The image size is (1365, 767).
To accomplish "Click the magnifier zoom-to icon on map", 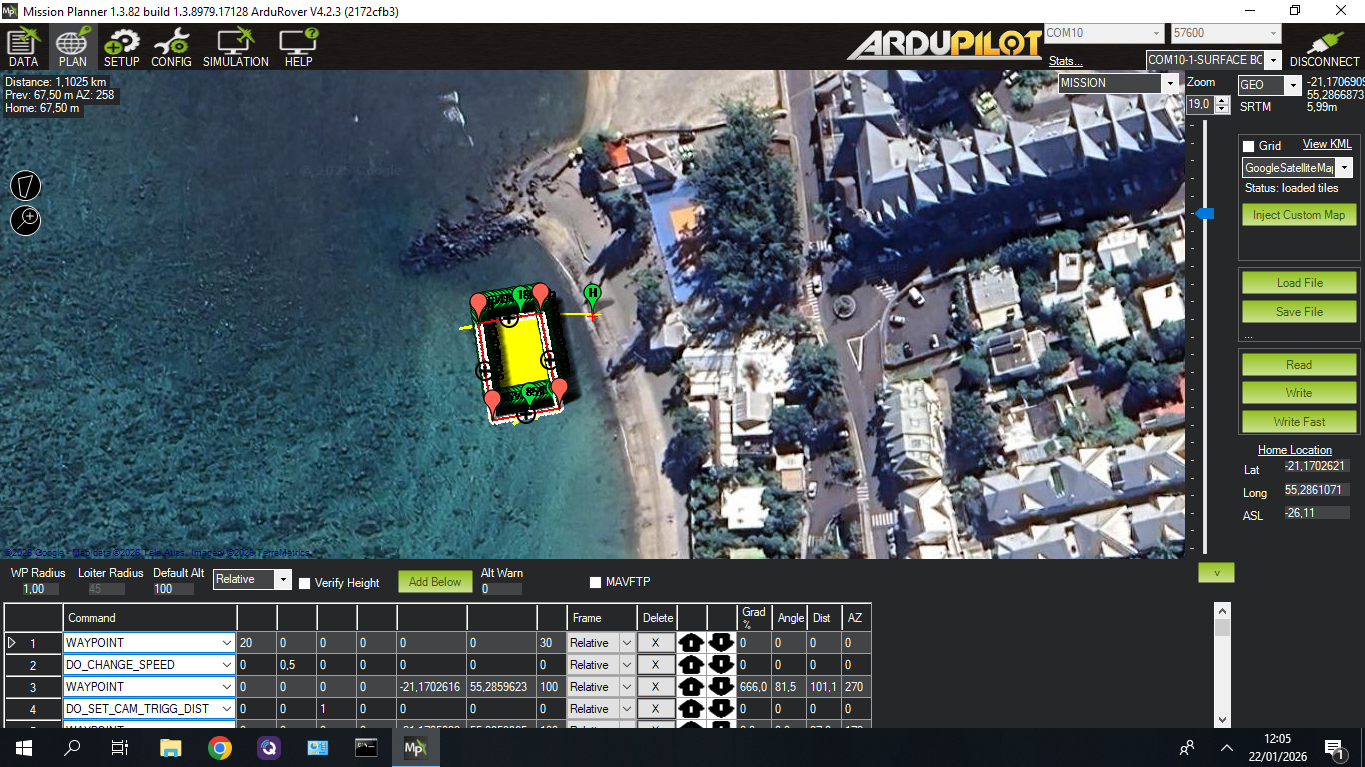I will click(x=26, y=220).
